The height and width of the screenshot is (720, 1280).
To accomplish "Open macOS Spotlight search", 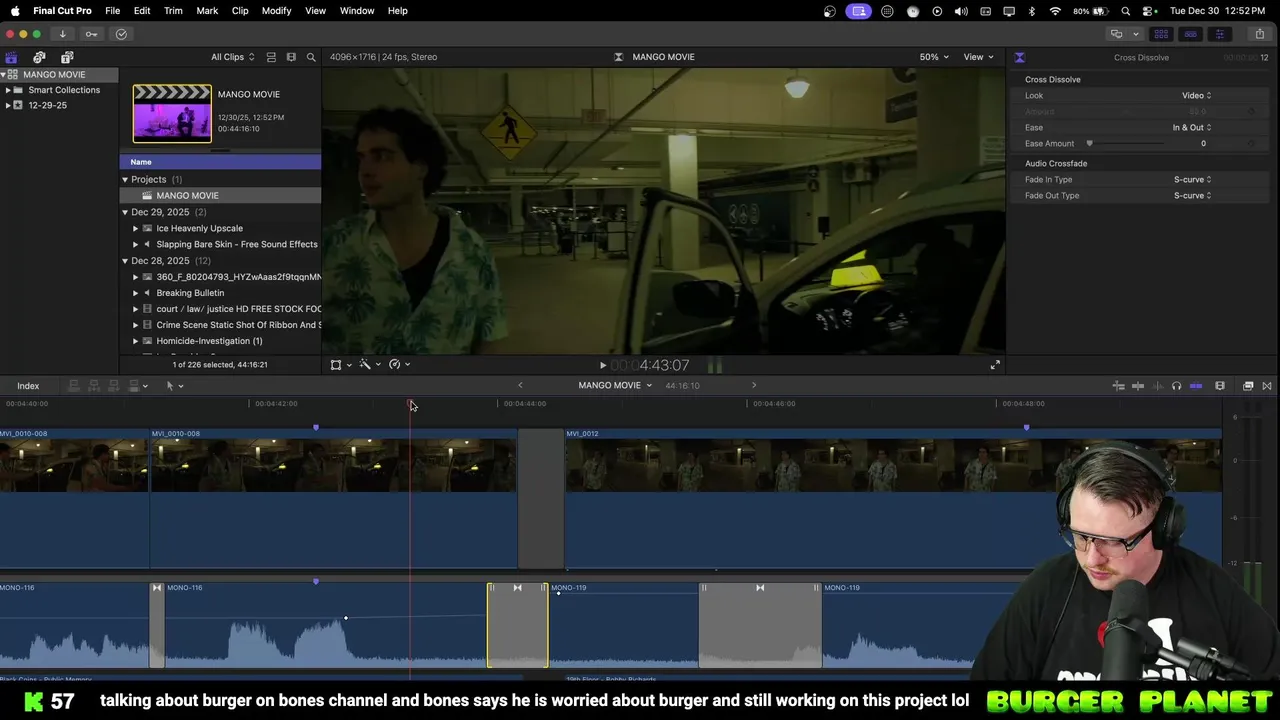I will pyautogui.click(x=1126, y=11).
